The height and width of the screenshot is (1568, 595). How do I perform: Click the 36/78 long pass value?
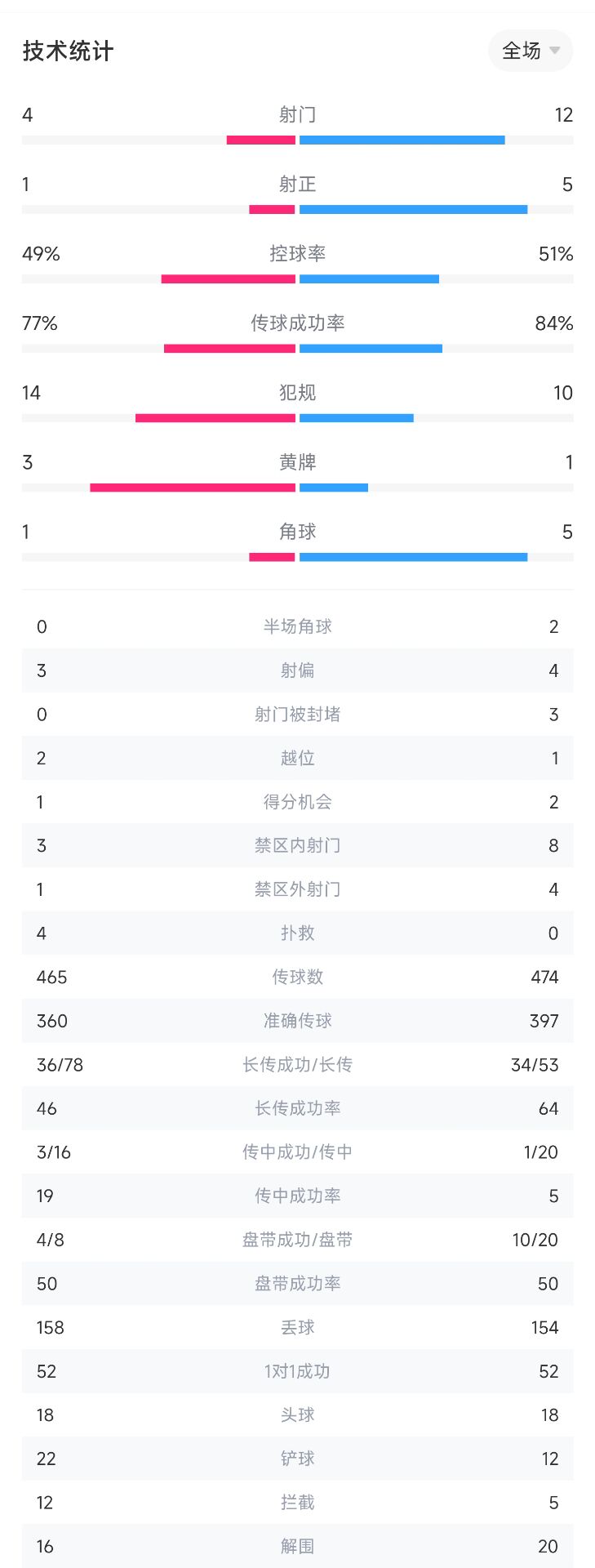[x=60, y=1065]
